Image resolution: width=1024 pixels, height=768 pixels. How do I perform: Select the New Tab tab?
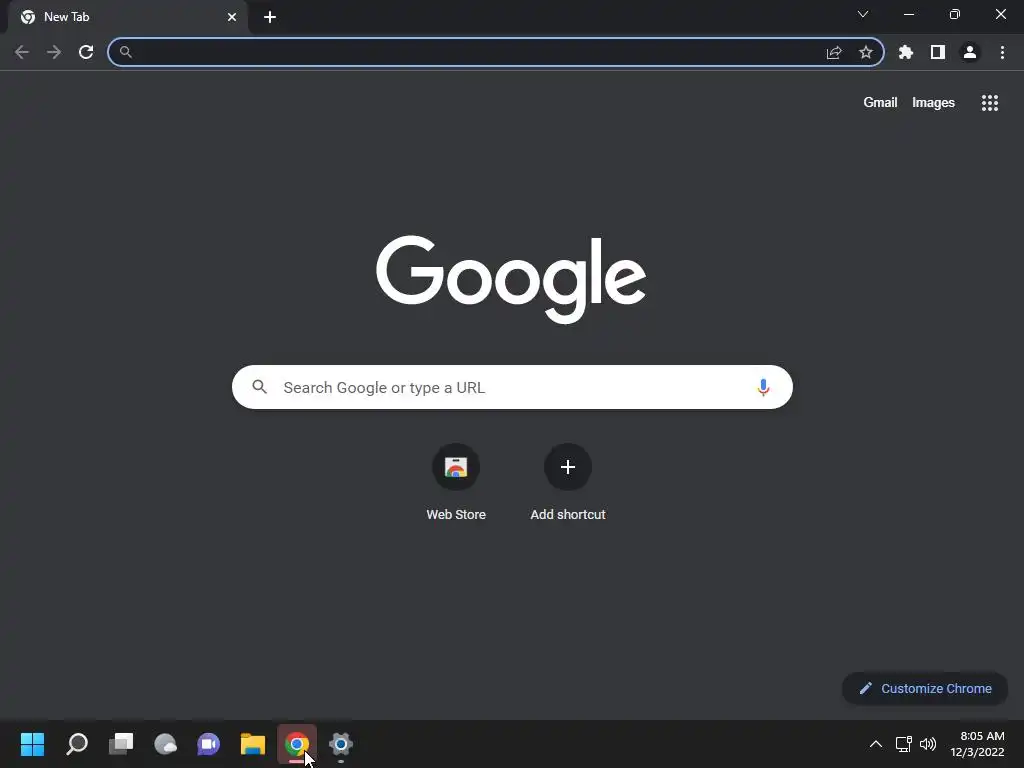point(128,17)
